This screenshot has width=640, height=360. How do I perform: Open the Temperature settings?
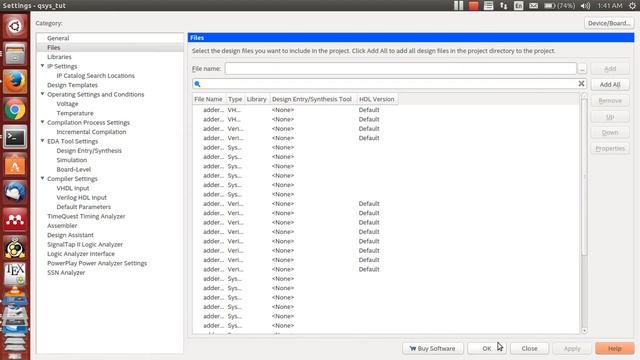(75, 113)
